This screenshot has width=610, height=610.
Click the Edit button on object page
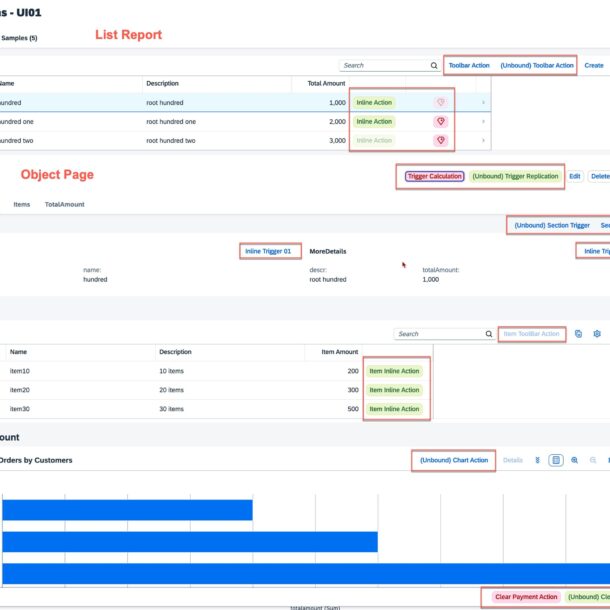pos(575,176)
